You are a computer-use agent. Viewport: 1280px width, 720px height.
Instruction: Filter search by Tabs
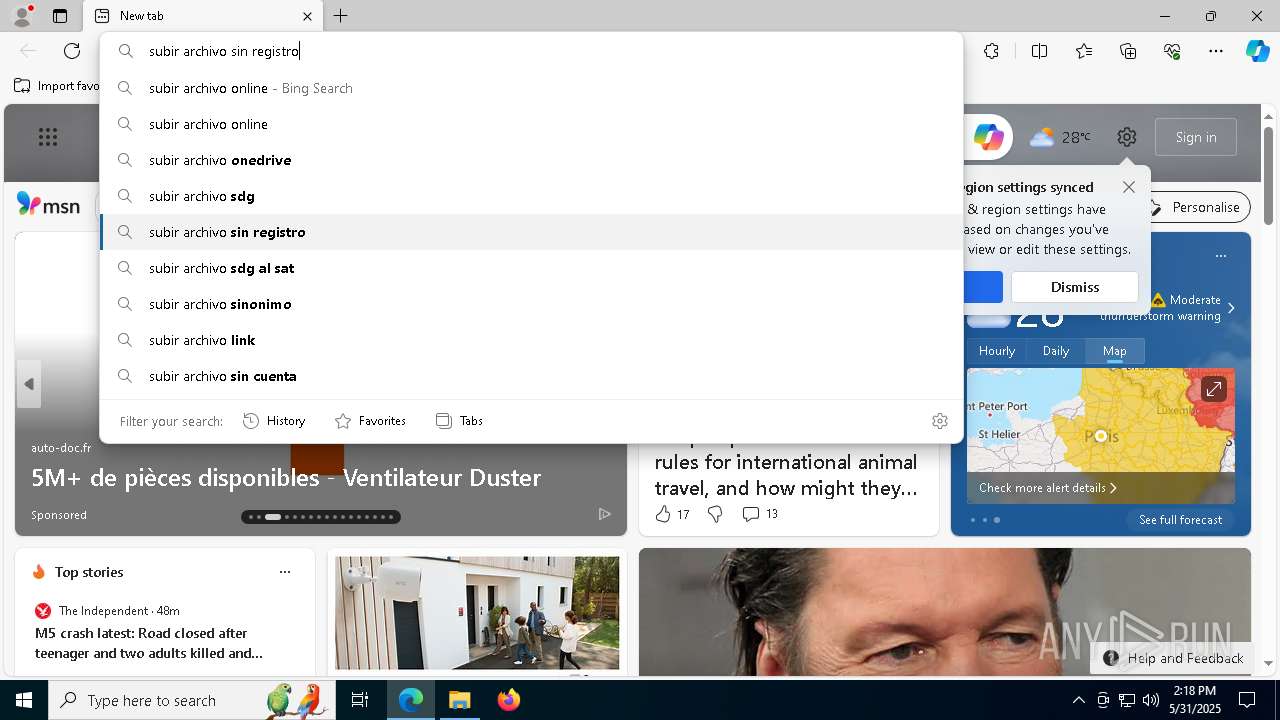(460, 421)
